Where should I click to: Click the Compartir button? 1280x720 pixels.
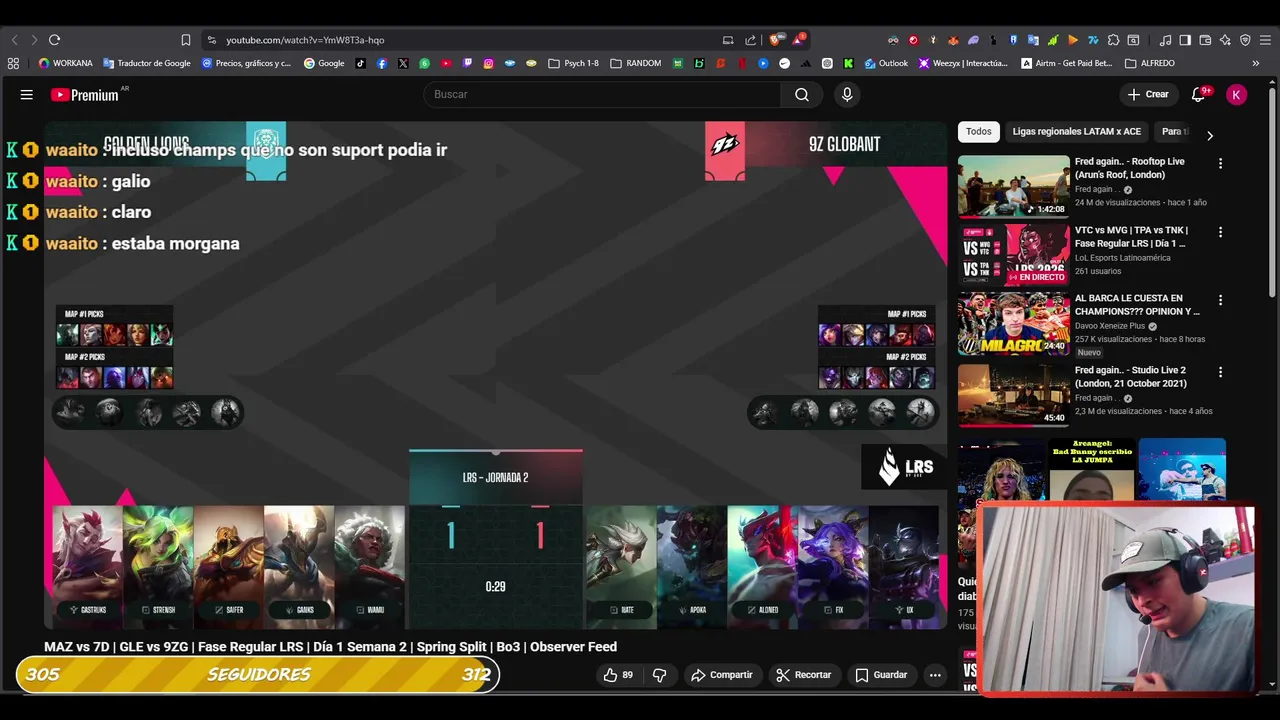721,675
